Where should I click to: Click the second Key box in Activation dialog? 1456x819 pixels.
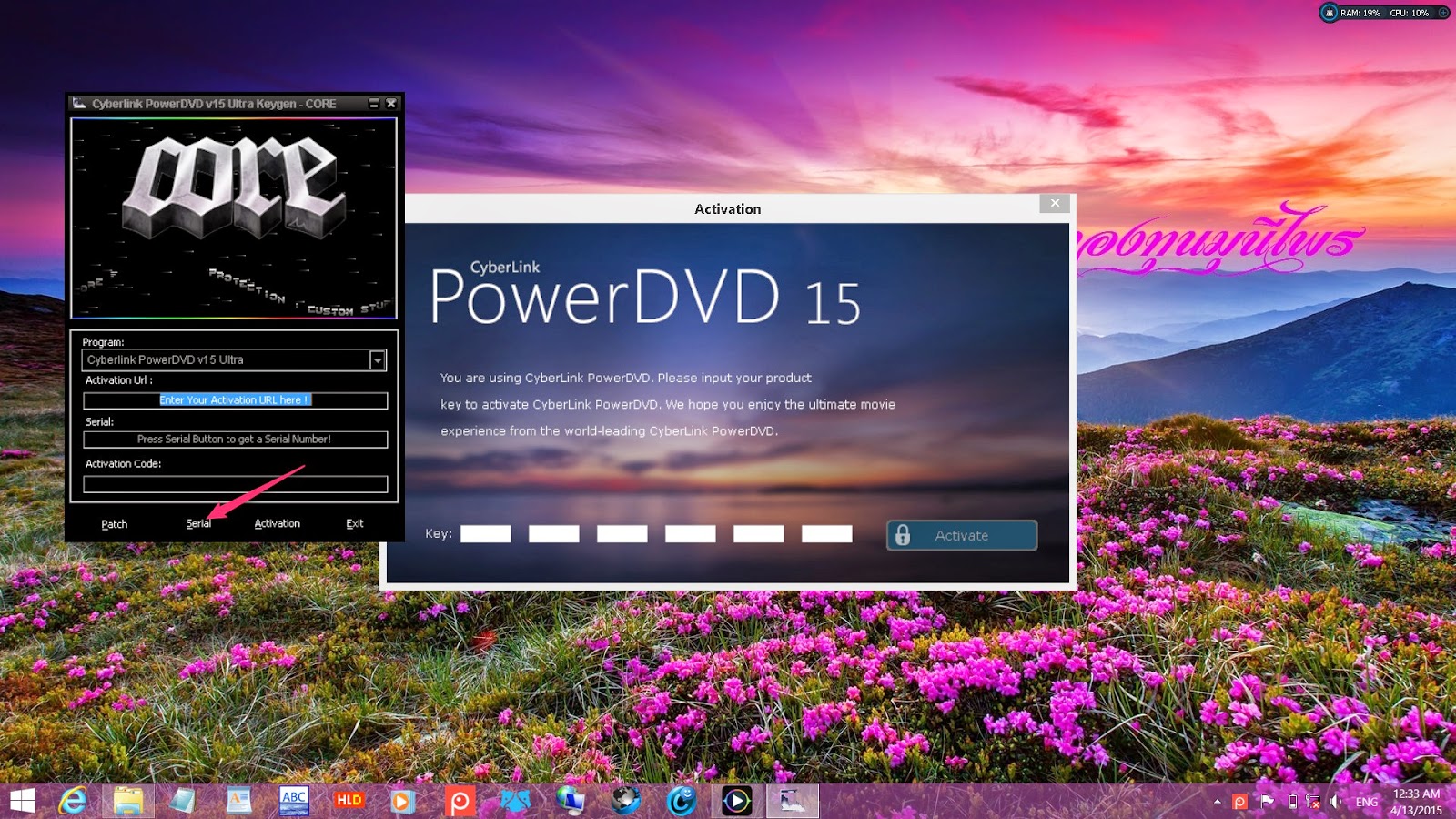pyautogui.click(x=554, y=534)
